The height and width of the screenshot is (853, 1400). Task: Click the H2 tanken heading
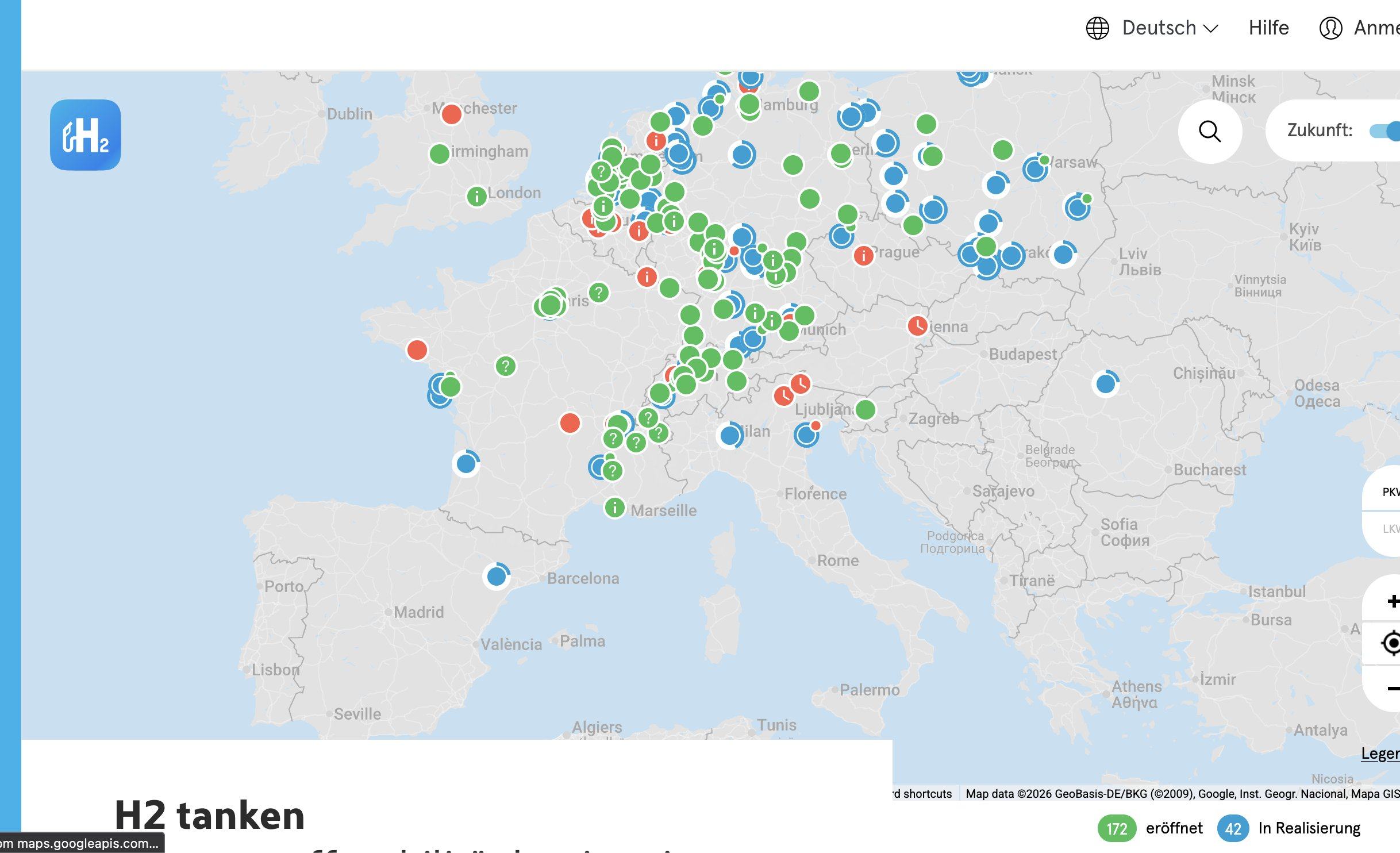click(x=209, y=815)
